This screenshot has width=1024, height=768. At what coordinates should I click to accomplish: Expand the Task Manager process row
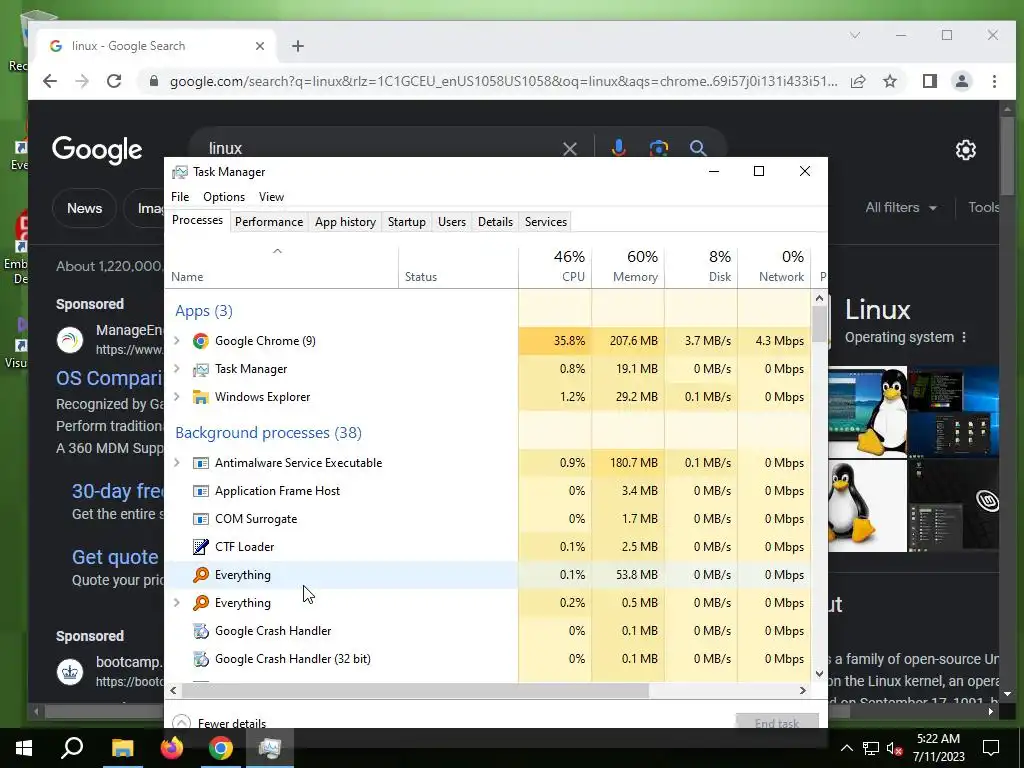[176, 369]
